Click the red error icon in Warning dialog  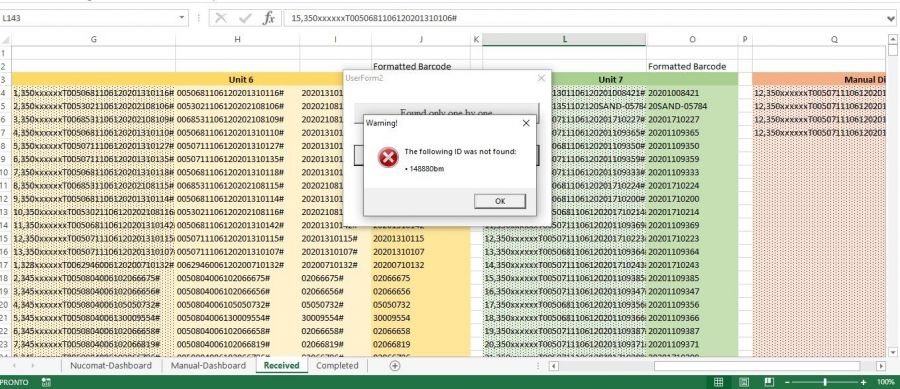pos(388,158)
